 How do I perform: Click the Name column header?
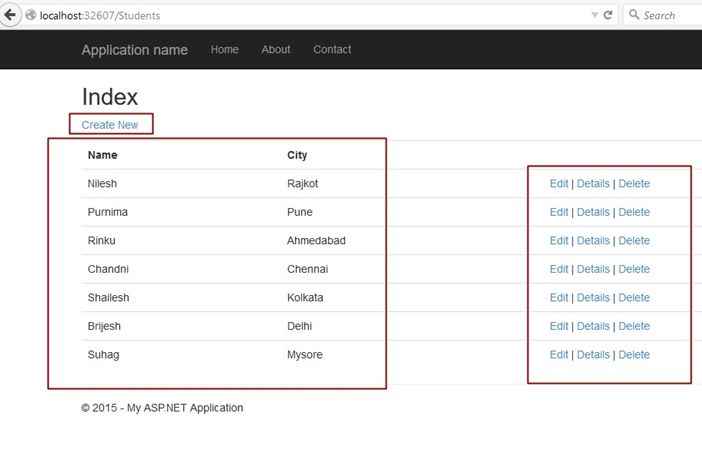103,155
